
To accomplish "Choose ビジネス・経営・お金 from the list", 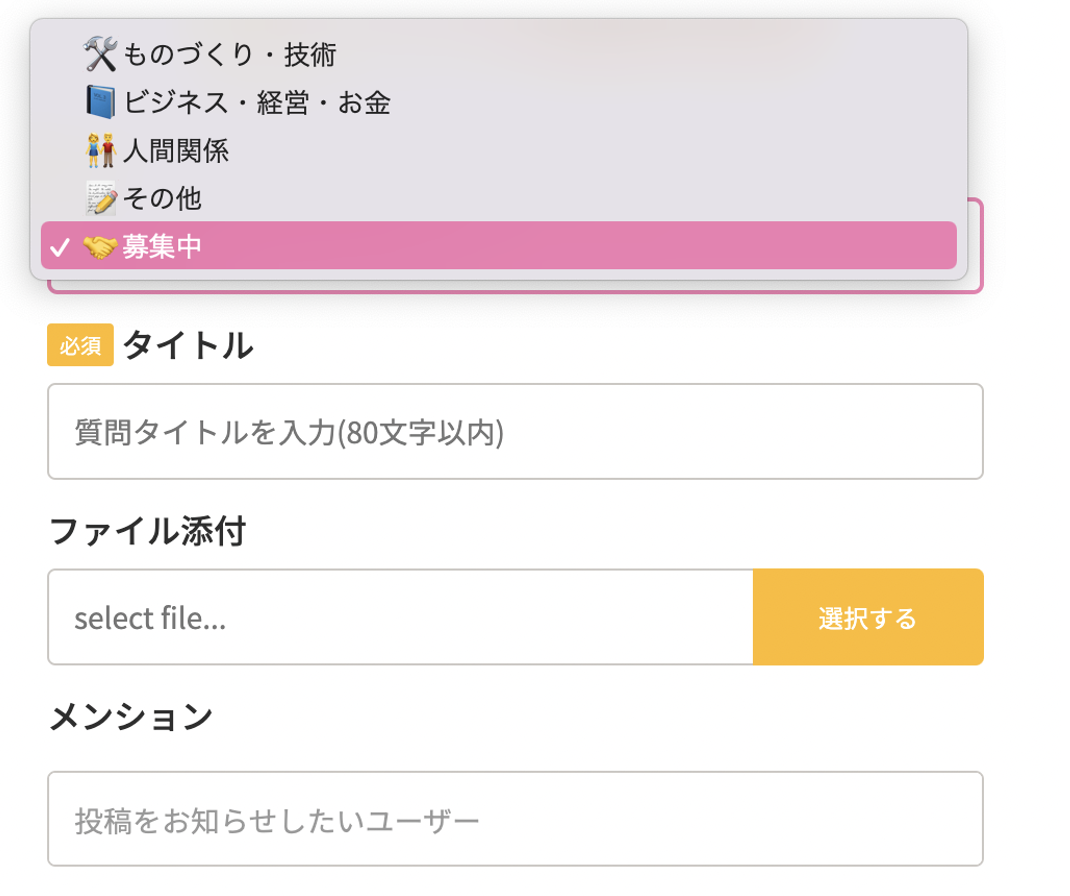I will point(256,102).
